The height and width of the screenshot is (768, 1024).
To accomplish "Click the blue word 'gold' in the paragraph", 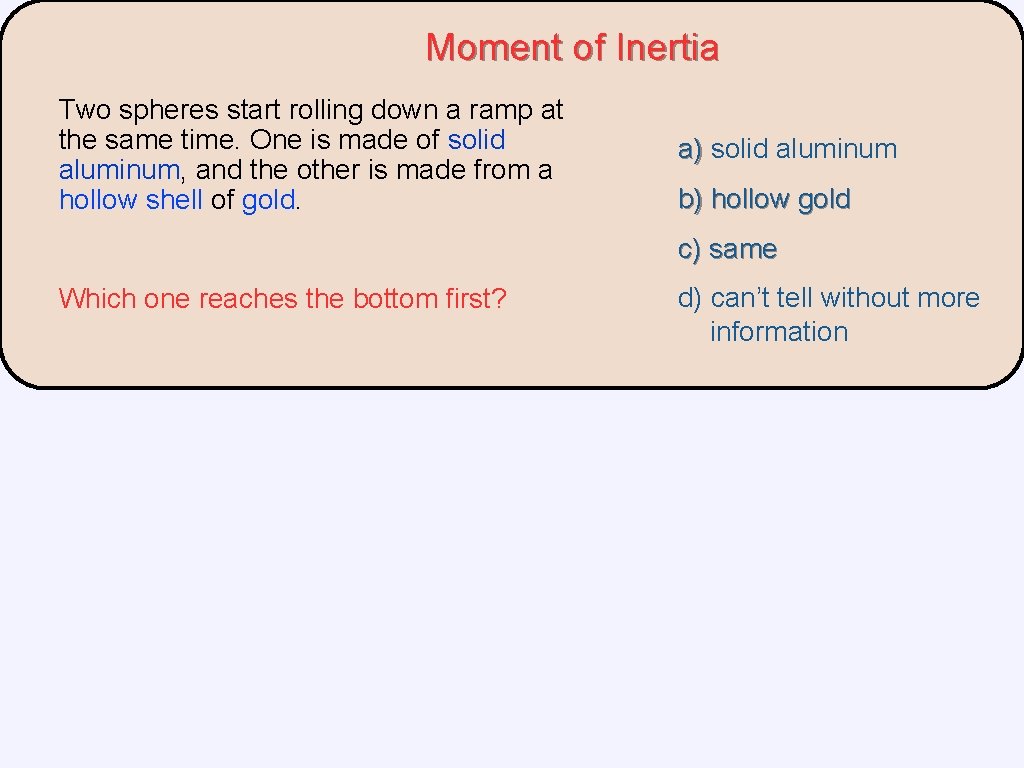I will point(268,199).
